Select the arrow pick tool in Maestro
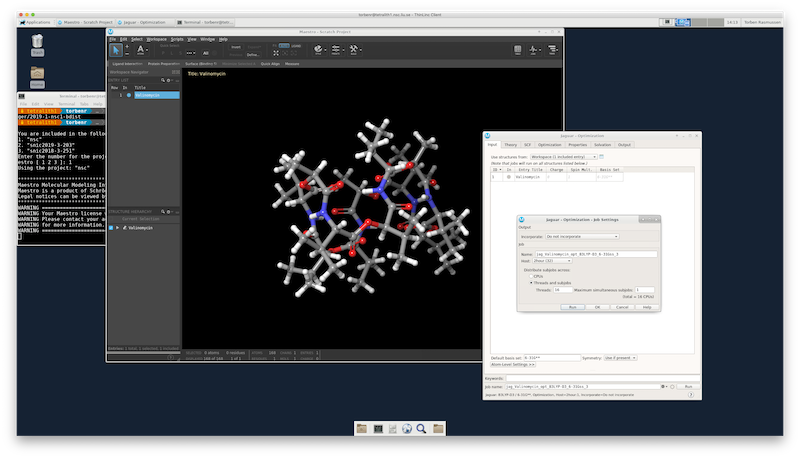This screenshot has height=458, width=800. pos(116,50)
